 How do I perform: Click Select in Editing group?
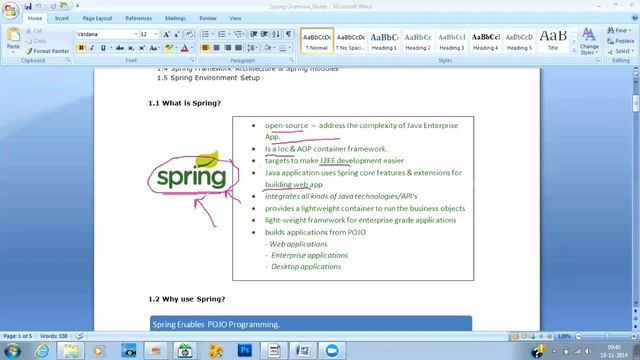click(x=620, y=51)
